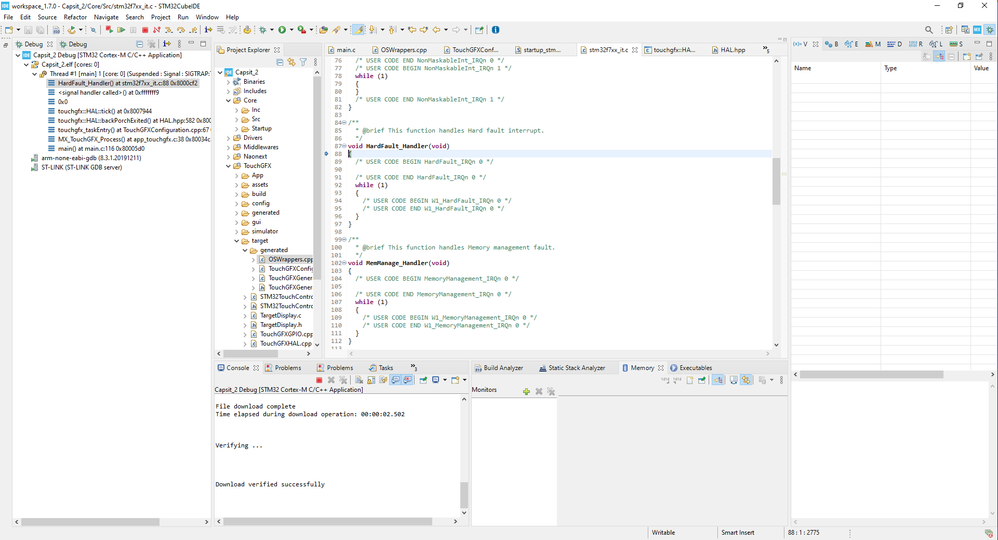Switch to the Static Stack Analyzer tab
The width and height of the screenshot is (998, 540).
pos(576,368)
